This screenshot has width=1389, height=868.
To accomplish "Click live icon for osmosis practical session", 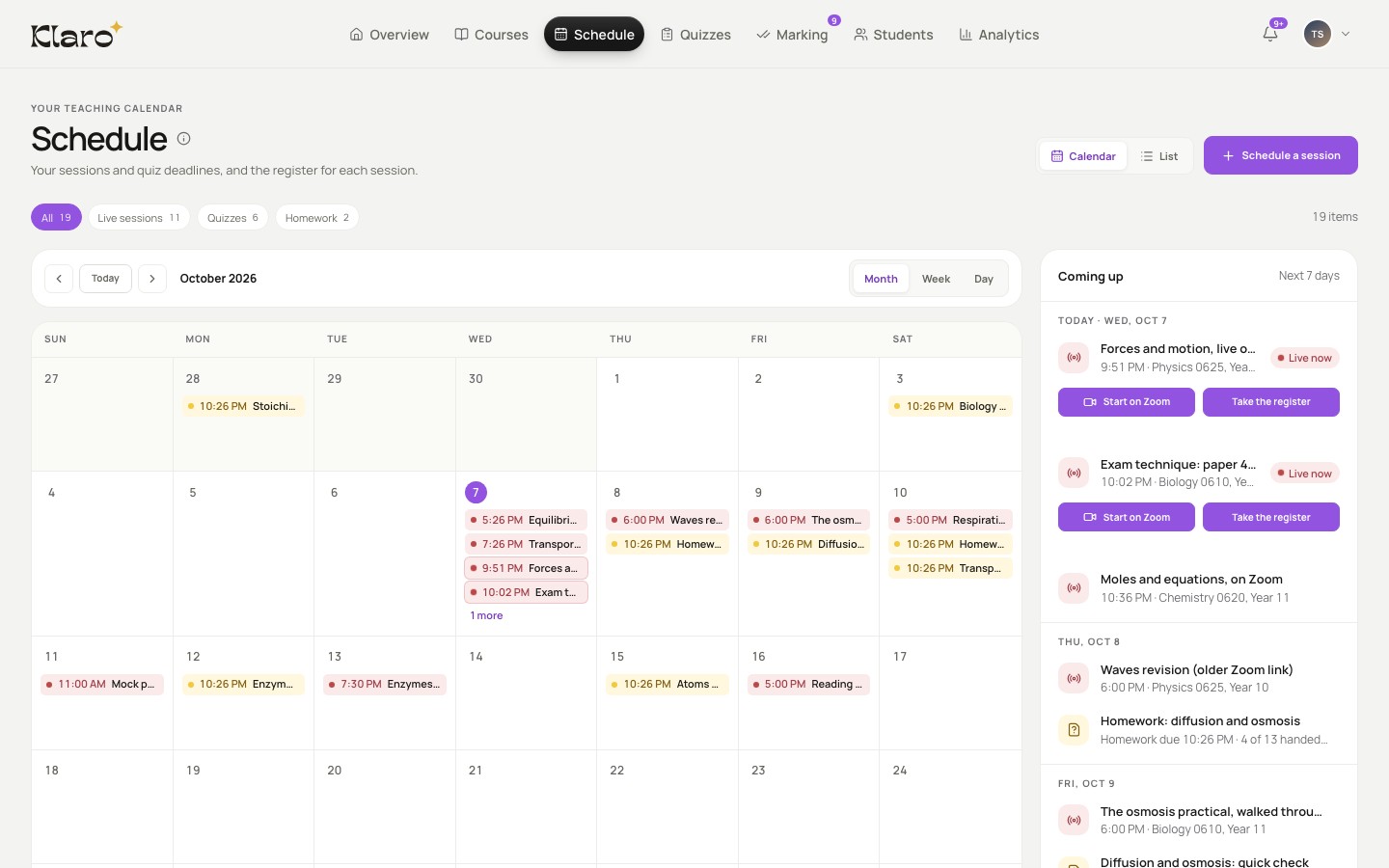I will click(1074, 820).
